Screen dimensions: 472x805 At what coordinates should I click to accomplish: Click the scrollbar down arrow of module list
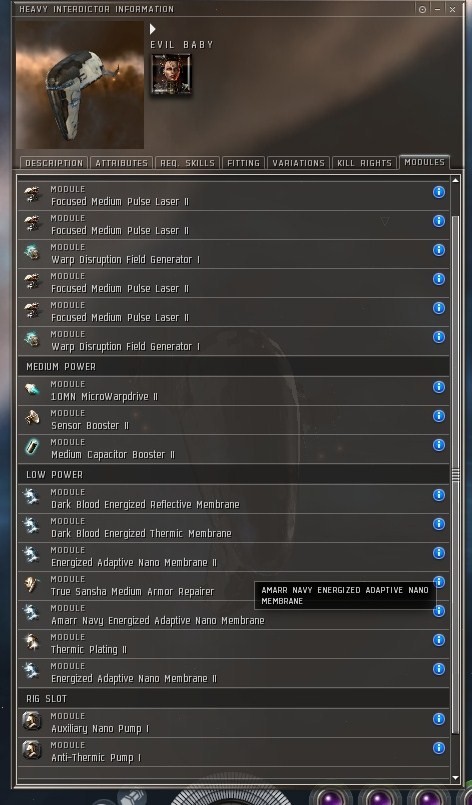(x=455, y=778)
